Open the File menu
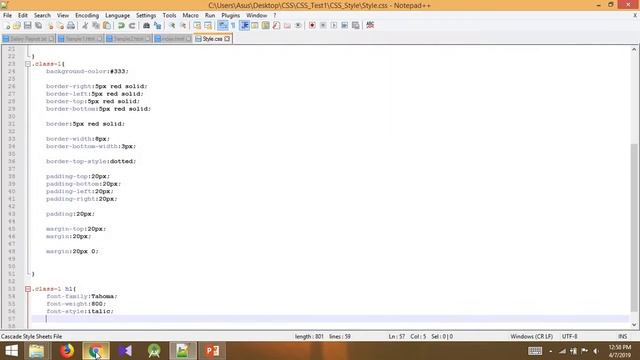 point(7,15)
